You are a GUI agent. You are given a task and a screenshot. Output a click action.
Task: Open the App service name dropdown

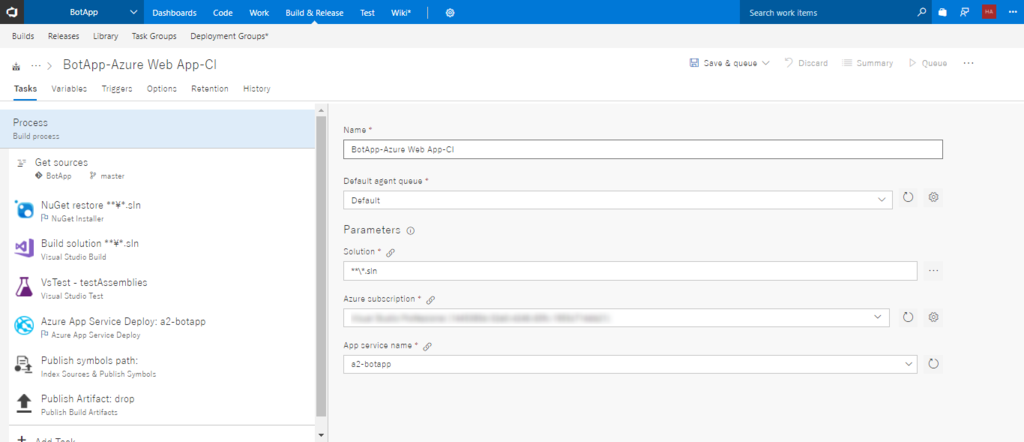tap(630, 364)
